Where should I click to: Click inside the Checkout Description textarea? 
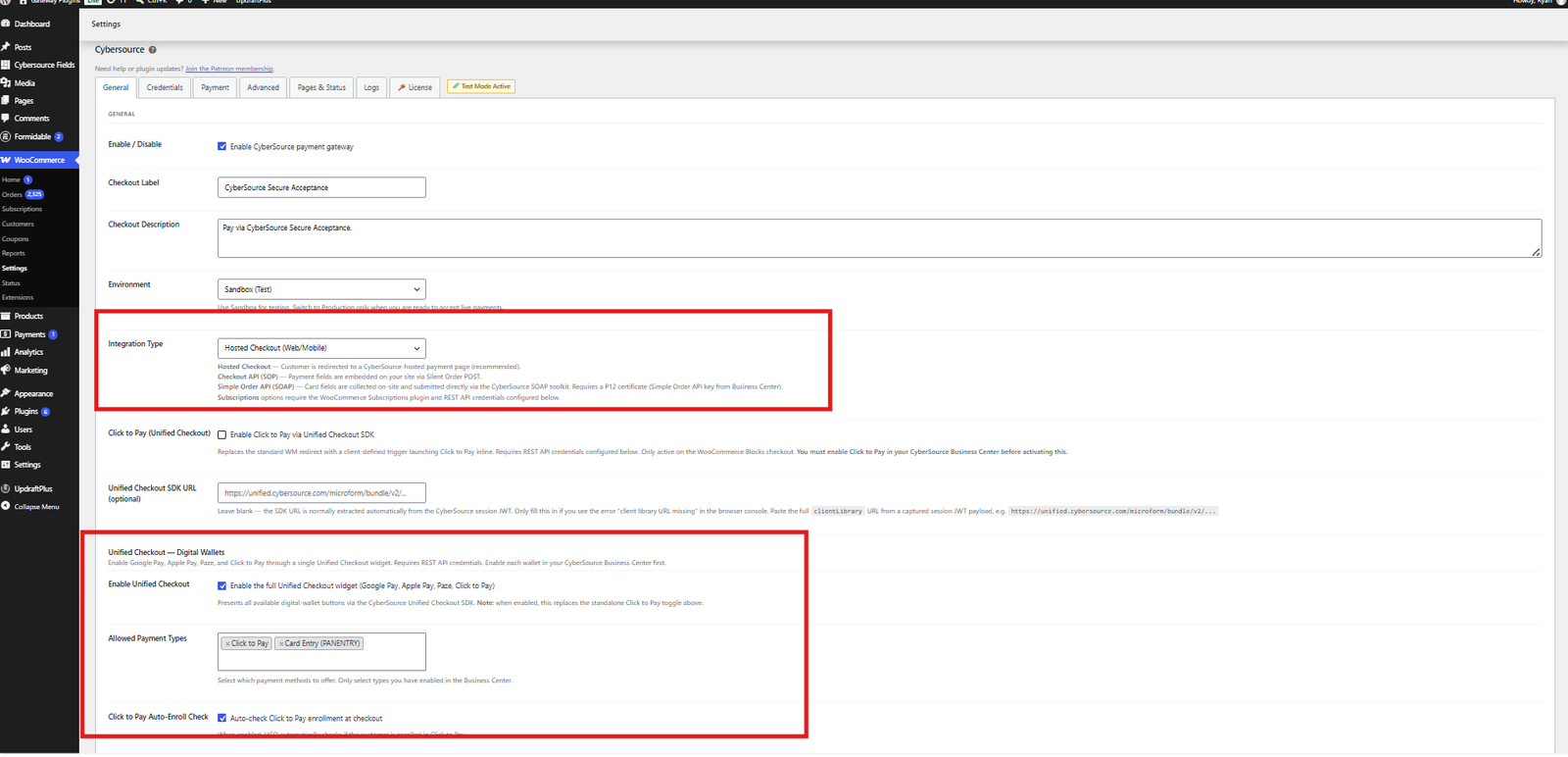(x=879, y=238)
